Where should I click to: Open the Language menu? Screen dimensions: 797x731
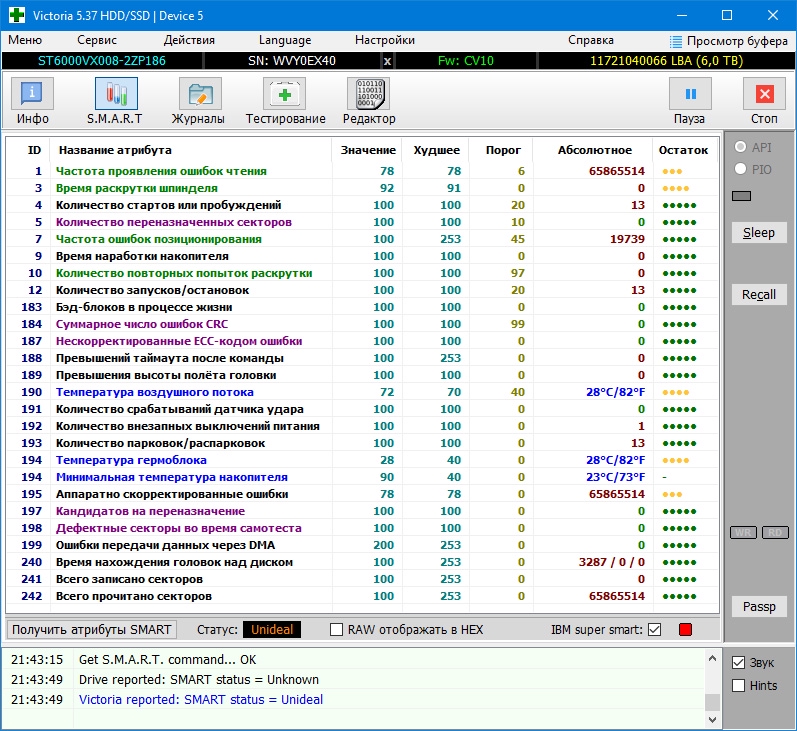click(285, 40)
